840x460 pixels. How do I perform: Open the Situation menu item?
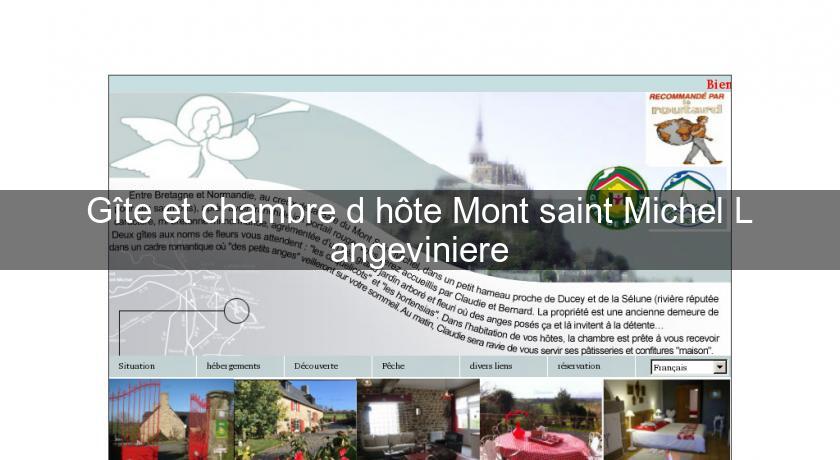click(x=137, y=366)
